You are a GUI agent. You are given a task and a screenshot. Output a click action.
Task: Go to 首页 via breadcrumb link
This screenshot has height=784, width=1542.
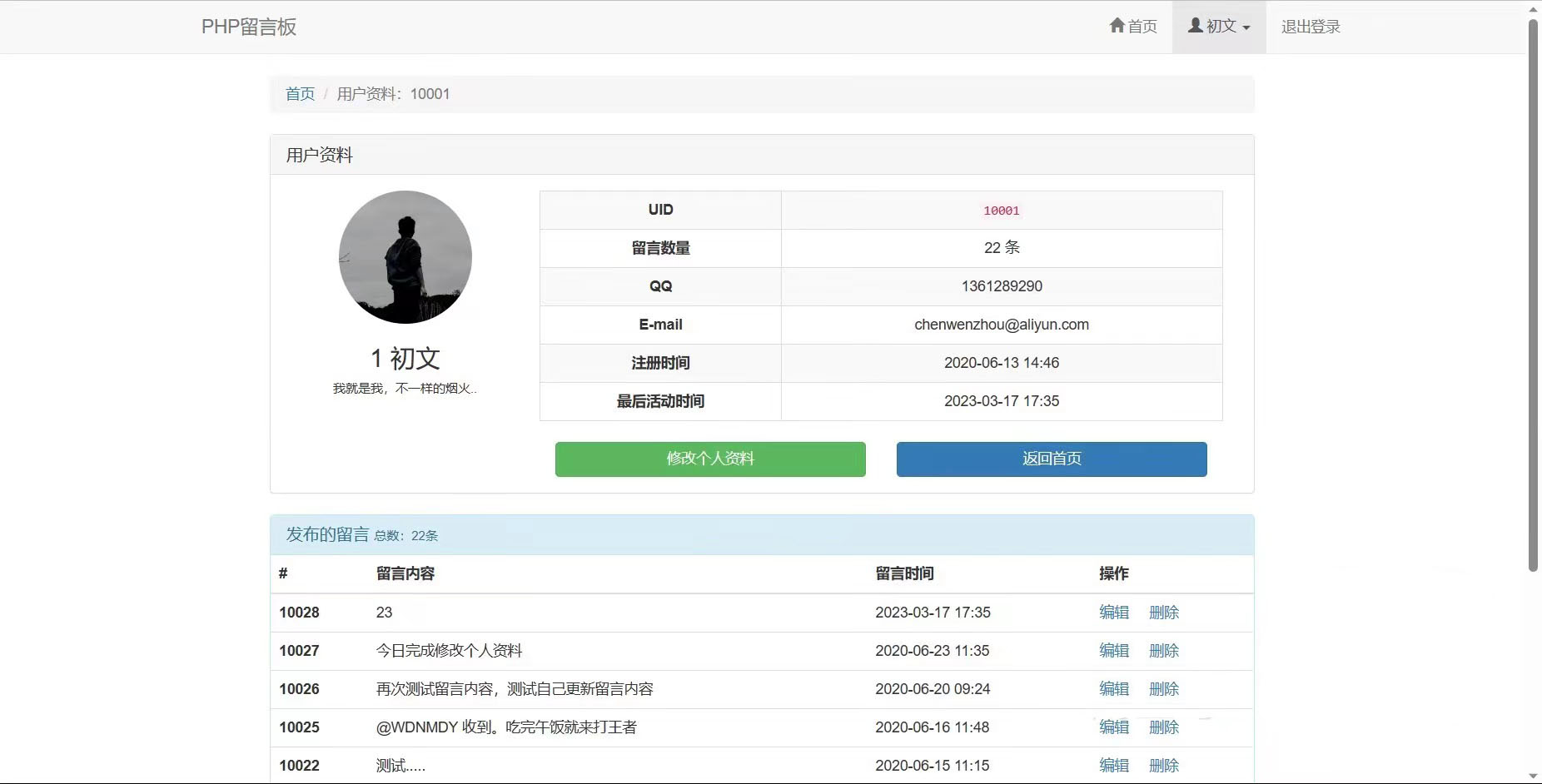(x=300, y=94)
